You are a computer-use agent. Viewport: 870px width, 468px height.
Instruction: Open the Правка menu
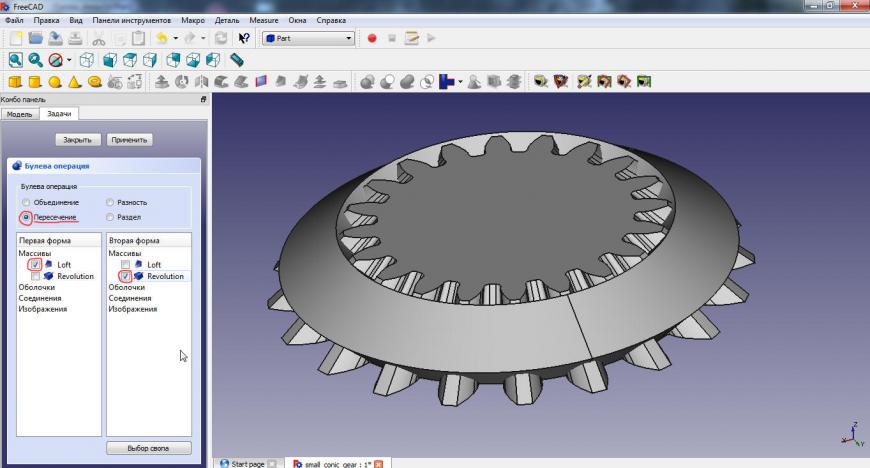pos(47,21)
